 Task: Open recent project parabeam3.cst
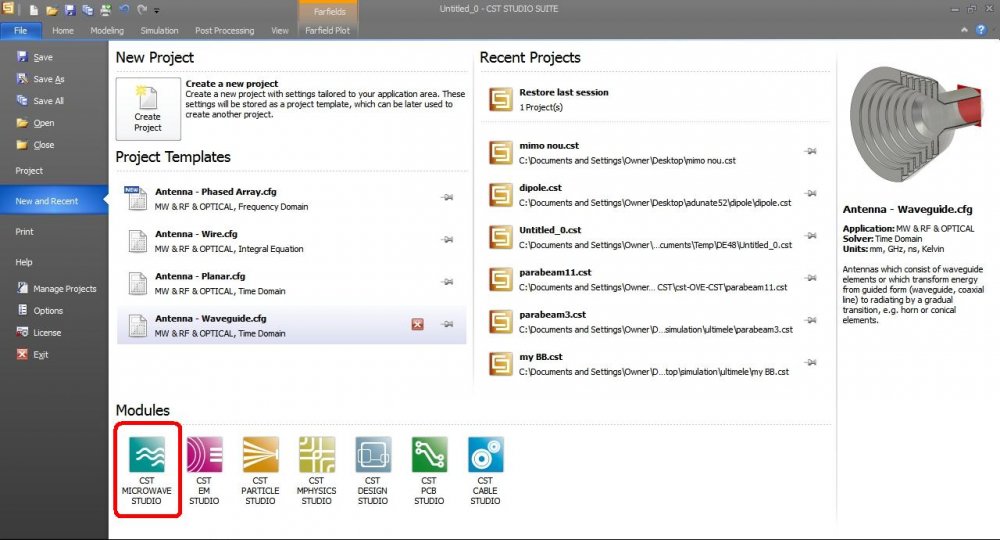(655, 322)
